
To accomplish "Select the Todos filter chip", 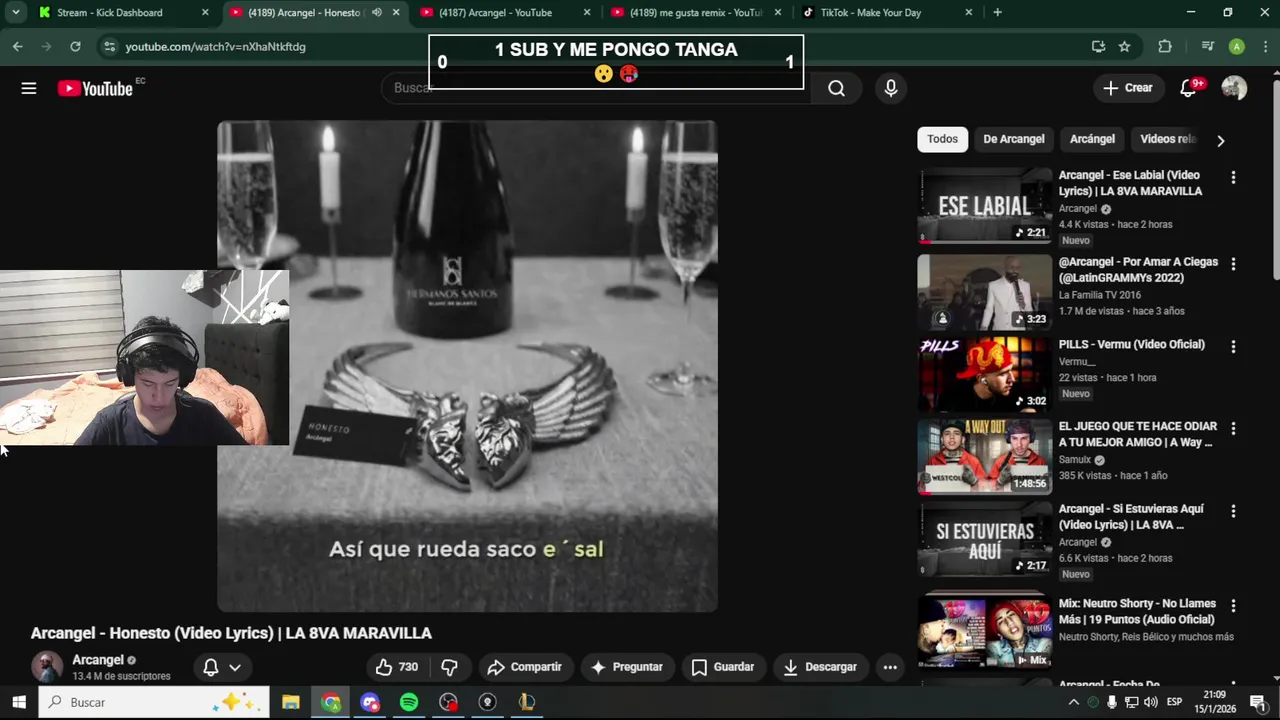I will coord(942,139).
